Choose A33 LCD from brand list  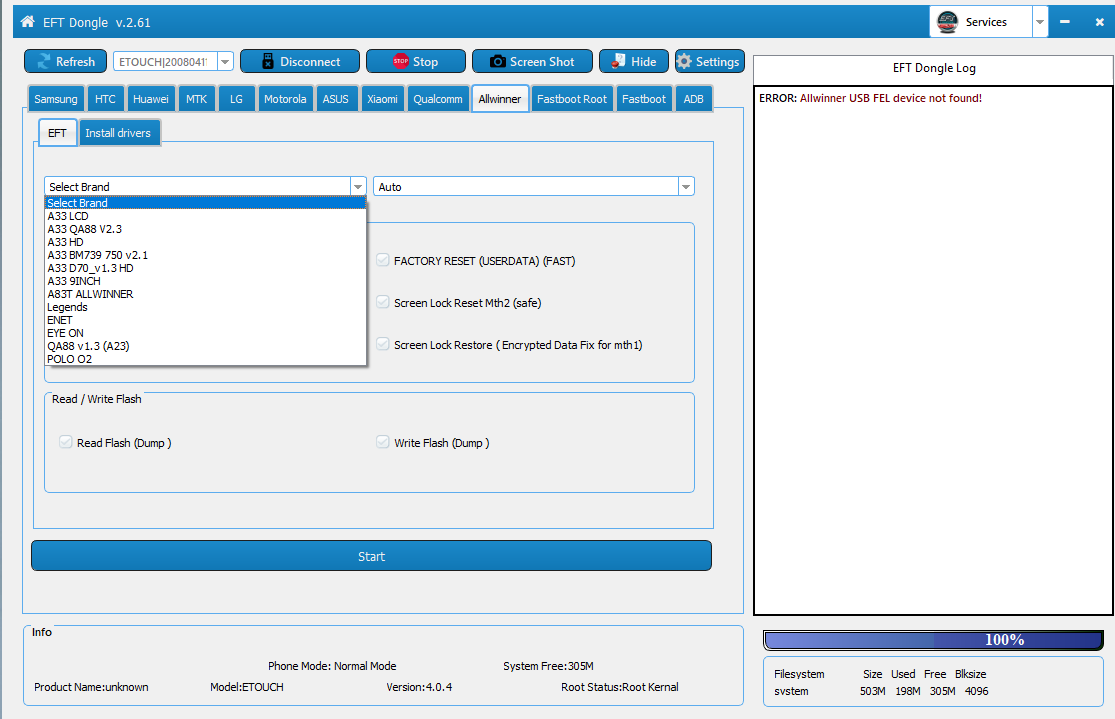click(205, 216)
